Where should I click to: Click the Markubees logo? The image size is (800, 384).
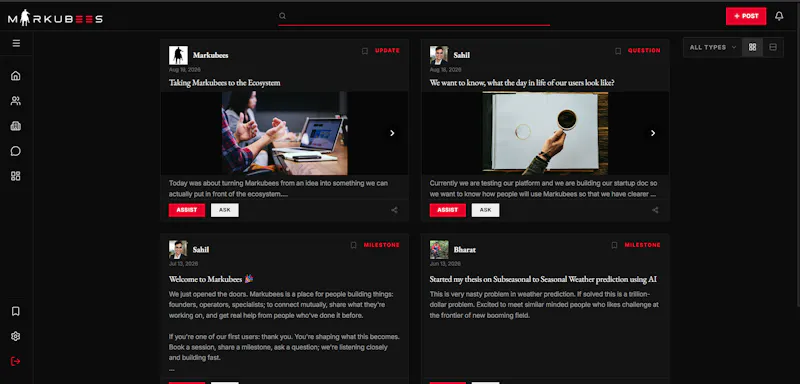pyautogui.click(x=55, y=18)
